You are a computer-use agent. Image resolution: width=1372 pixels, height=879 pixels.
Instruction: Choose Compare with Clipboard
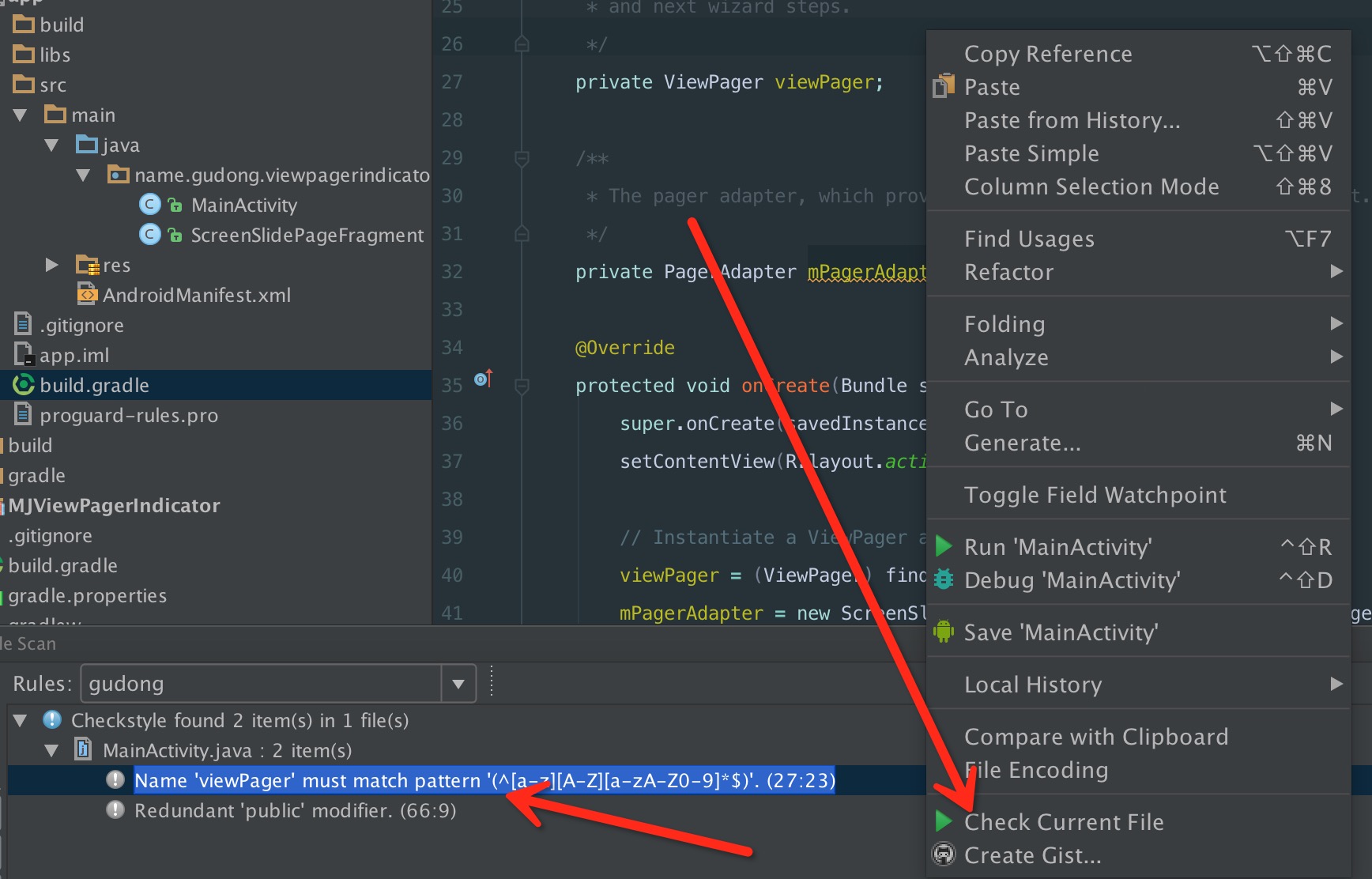click(x=1095, y=737)
